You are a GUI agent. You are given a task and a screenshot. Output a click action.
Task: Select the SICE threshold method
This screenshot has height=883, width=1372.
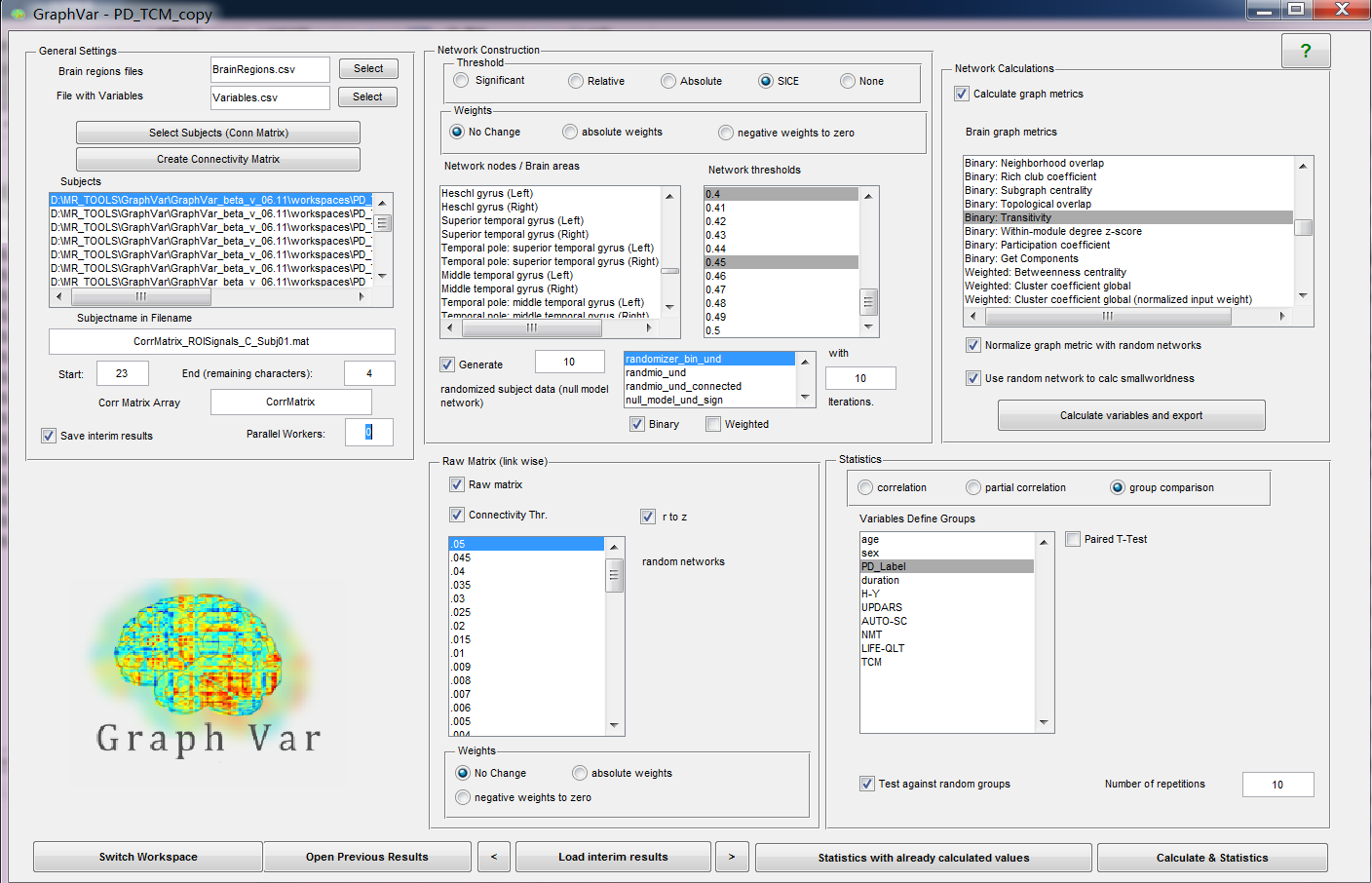pyautogui.click(x=765, y=80)
